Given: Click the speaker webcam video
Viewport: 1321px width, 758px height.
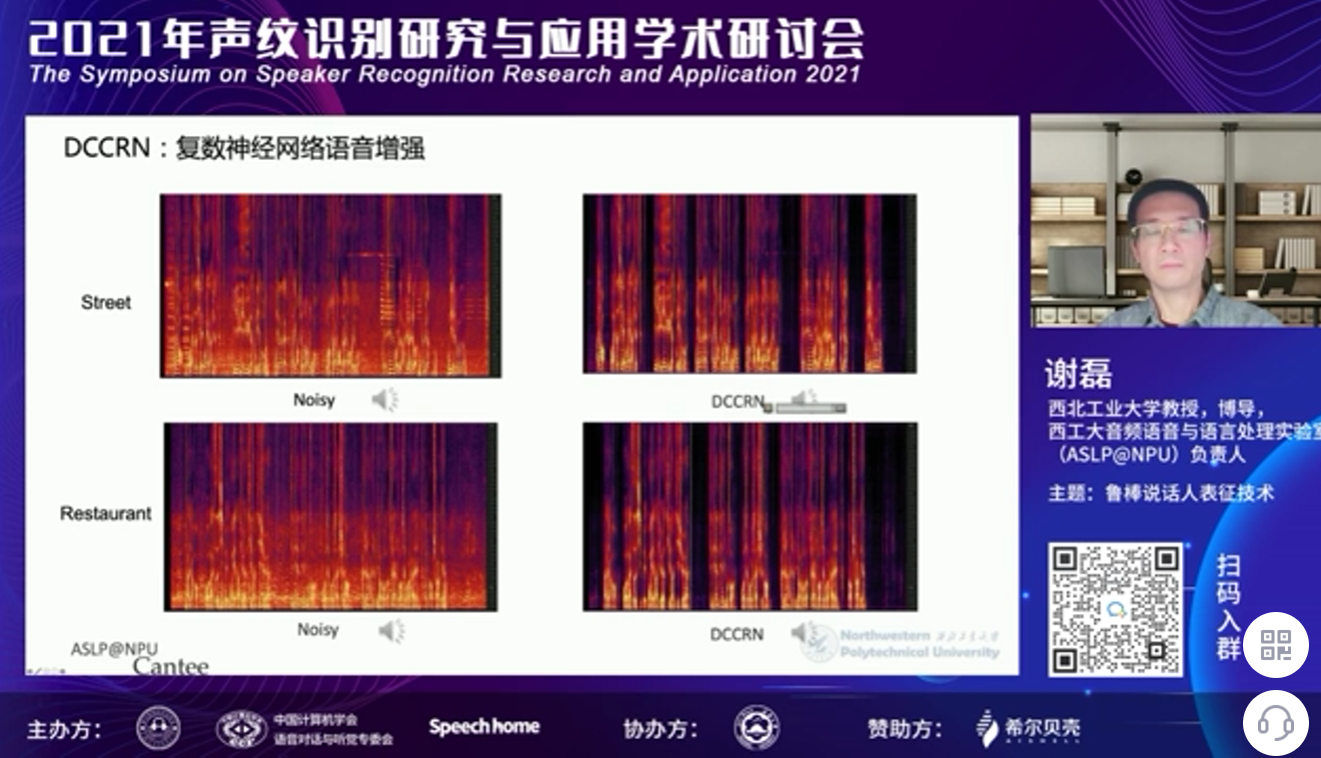Looking at the screenshot, I should point(1176,220).
